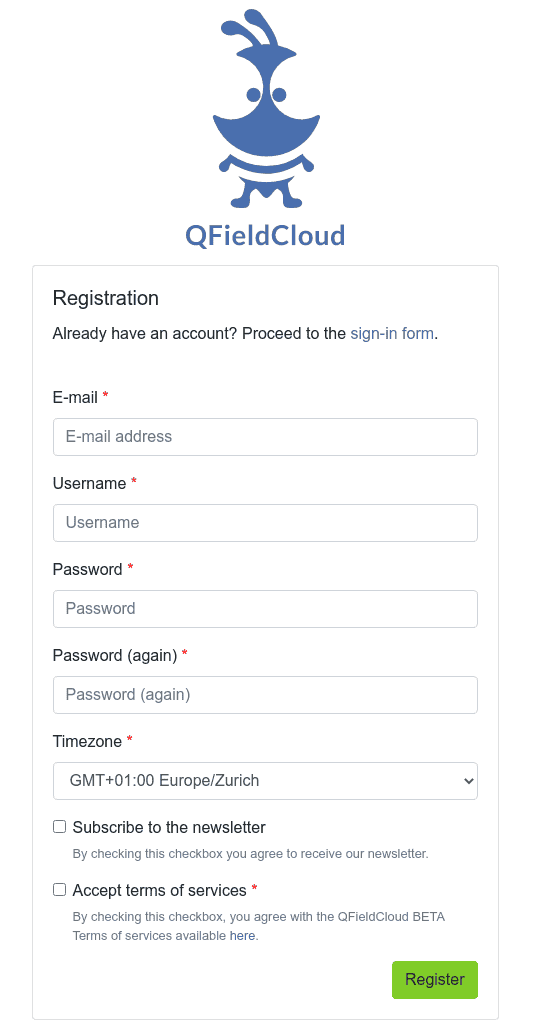539x1036 pixels.
Task: Click the 'Password (again)' label text
Action: pos(115,655)
